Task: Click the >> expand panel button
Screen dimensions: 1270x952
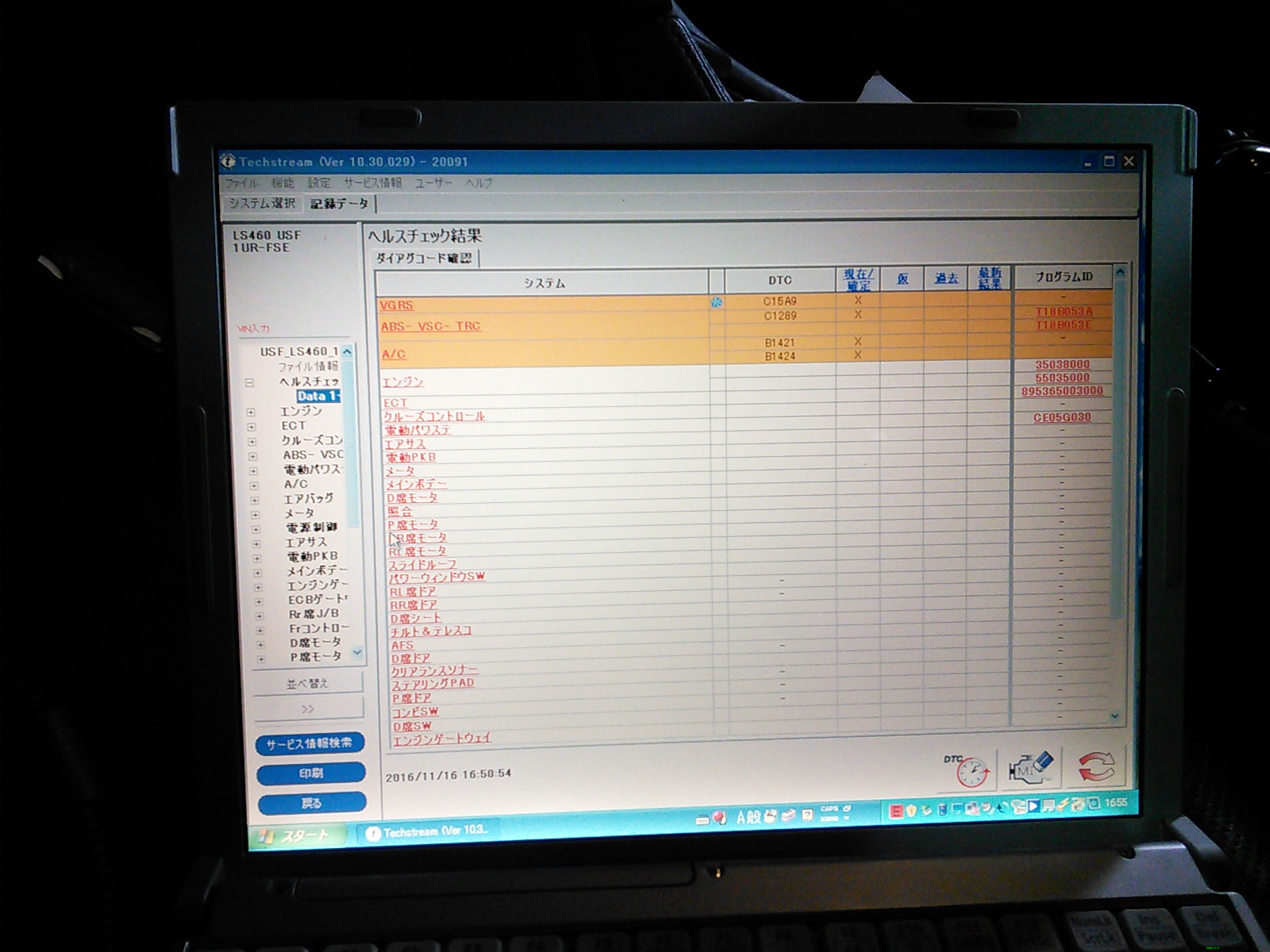Action: [x=308, y=708]
